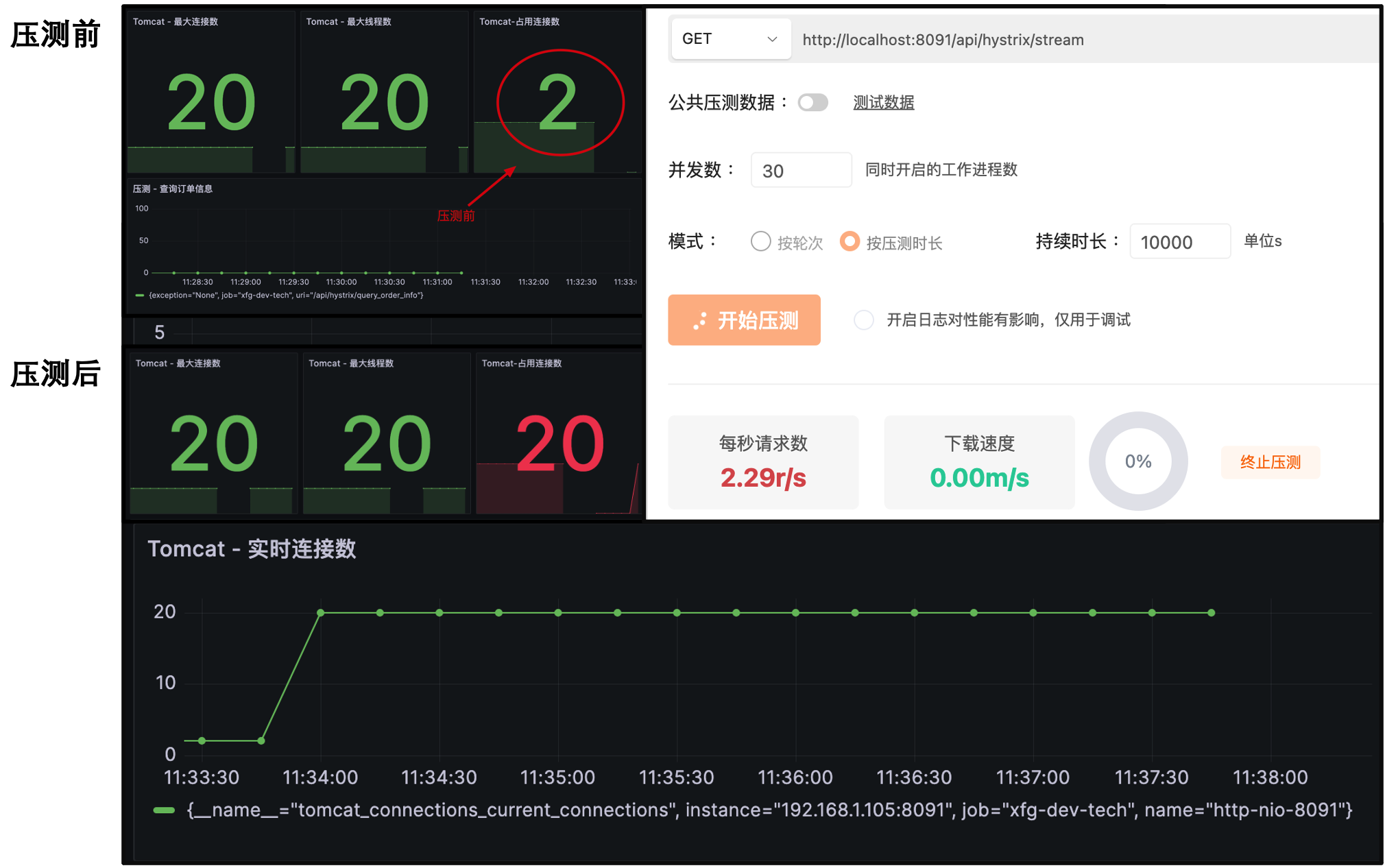
Task: Click the green tomcat_connections legend swatch
Action: (x=164, y=810)
